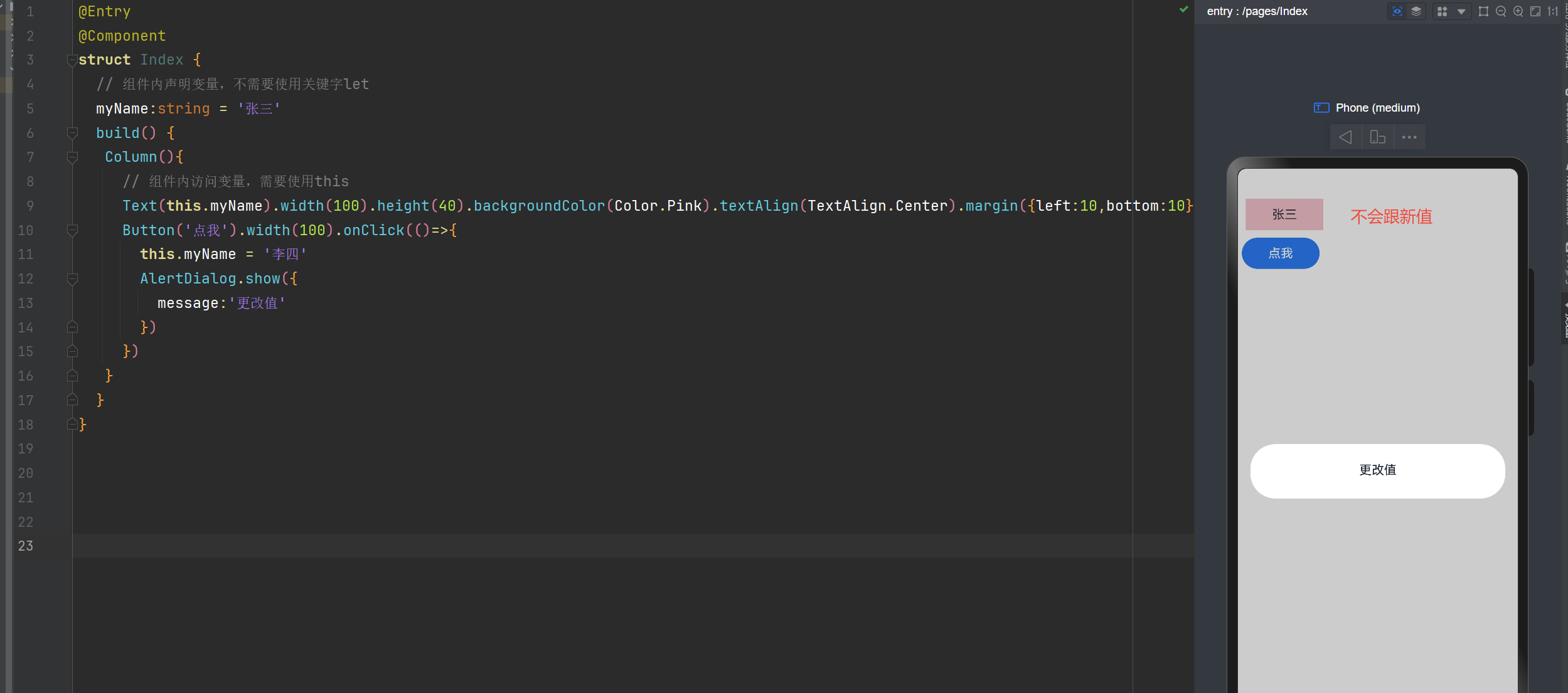Click the entry : /pages/Index title
Viewport: 1568px width, 693px height.
[1257, 11]
